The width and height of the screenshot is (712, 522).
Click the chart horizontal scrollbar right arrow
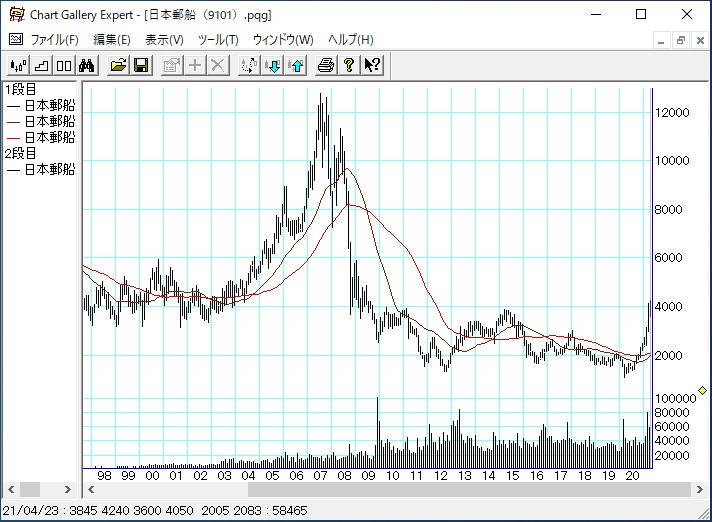(698, 490)
